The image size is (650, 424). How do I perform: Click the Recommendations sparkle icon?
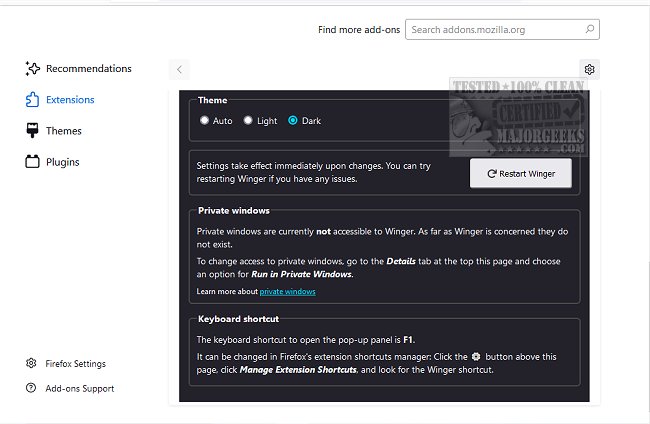32,69
